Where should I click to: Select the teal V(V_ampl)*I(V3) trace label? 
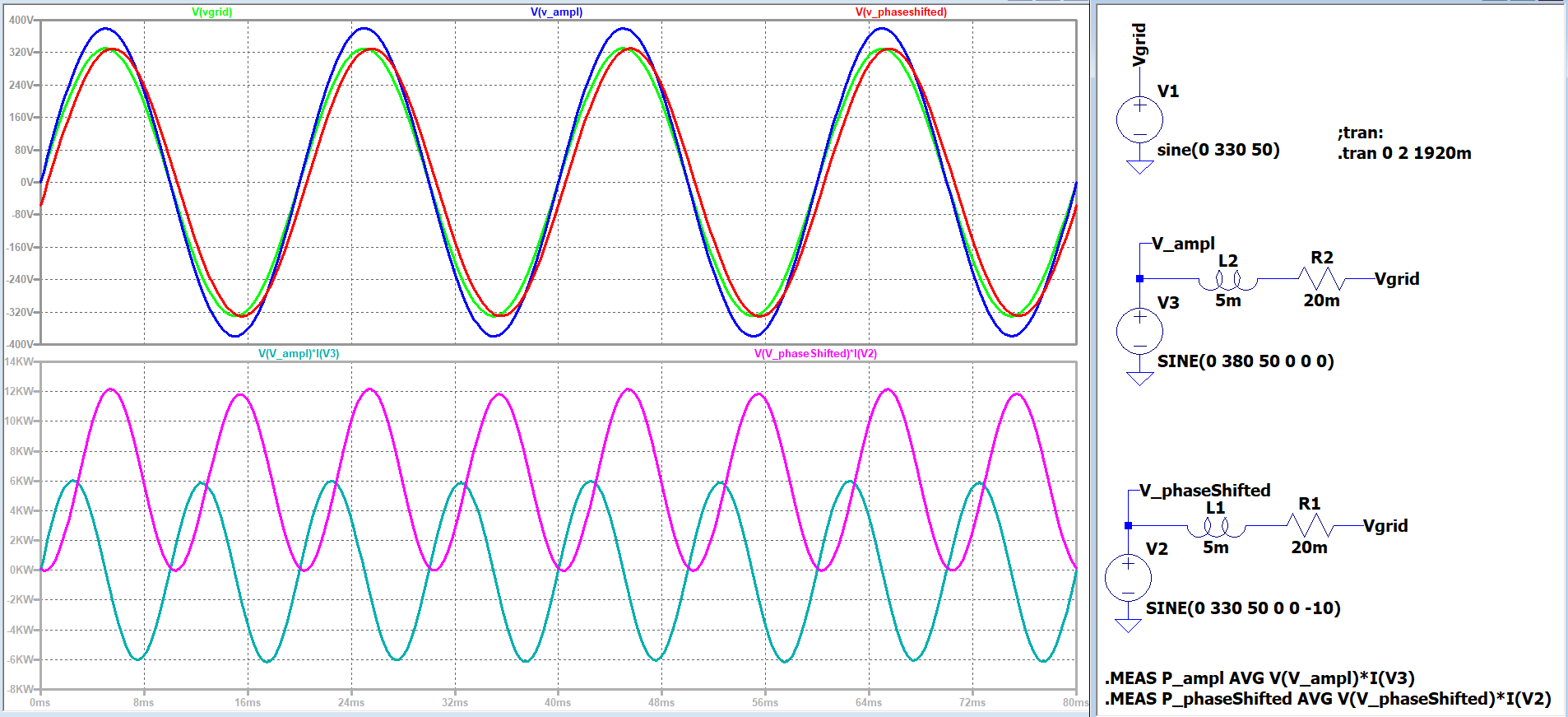click(299, 353)
